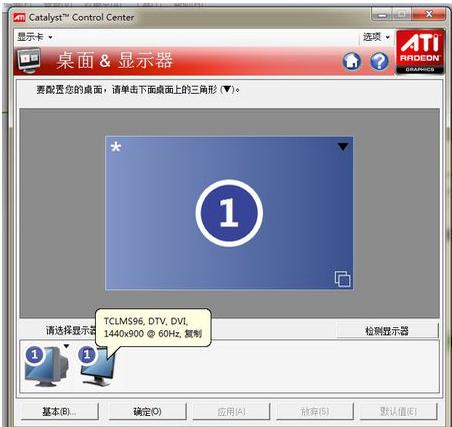Click the 放弃(S) button
452x427 pixels.
(x=315, y=412)
